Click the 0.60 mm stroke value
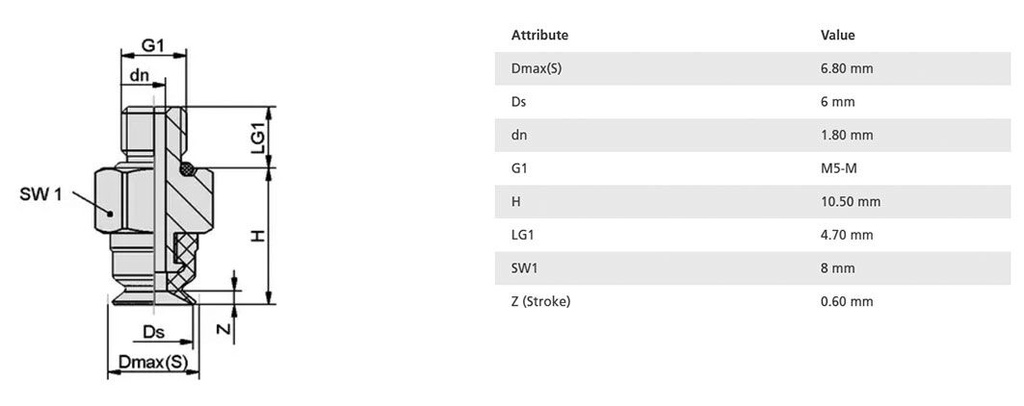 coord(846,301)
